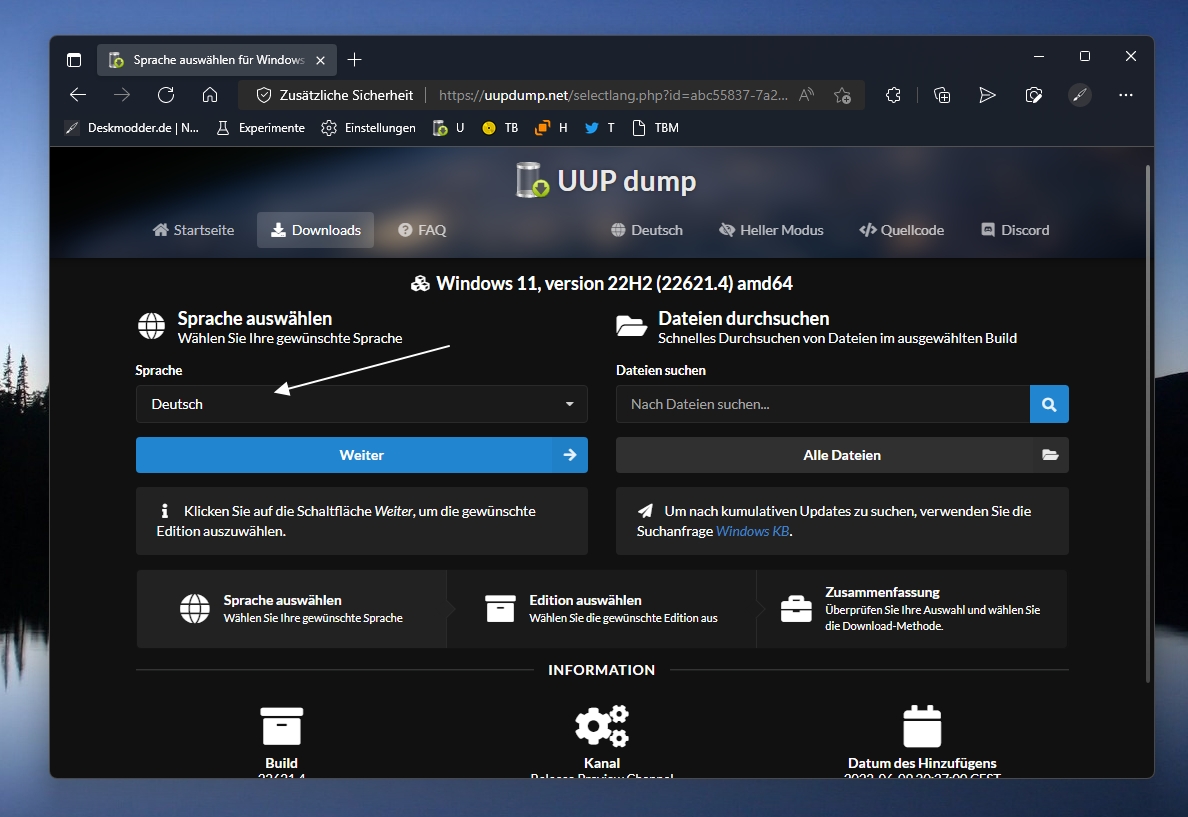Add this page to favorites
1188x817 pixels.
(842, 95)
